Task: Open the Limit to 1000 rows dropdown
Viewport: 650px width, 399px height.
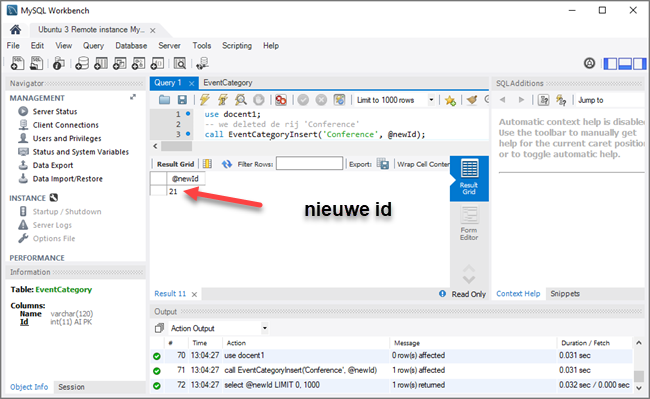Action: coord(431,100)
